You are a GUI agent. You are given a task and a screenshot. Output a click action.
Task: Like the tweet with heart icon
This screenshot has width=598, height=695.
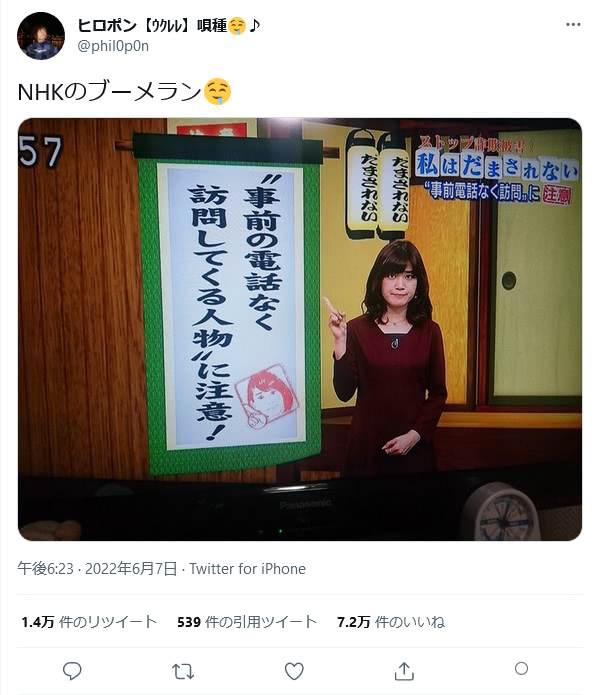tap(294, 671)
